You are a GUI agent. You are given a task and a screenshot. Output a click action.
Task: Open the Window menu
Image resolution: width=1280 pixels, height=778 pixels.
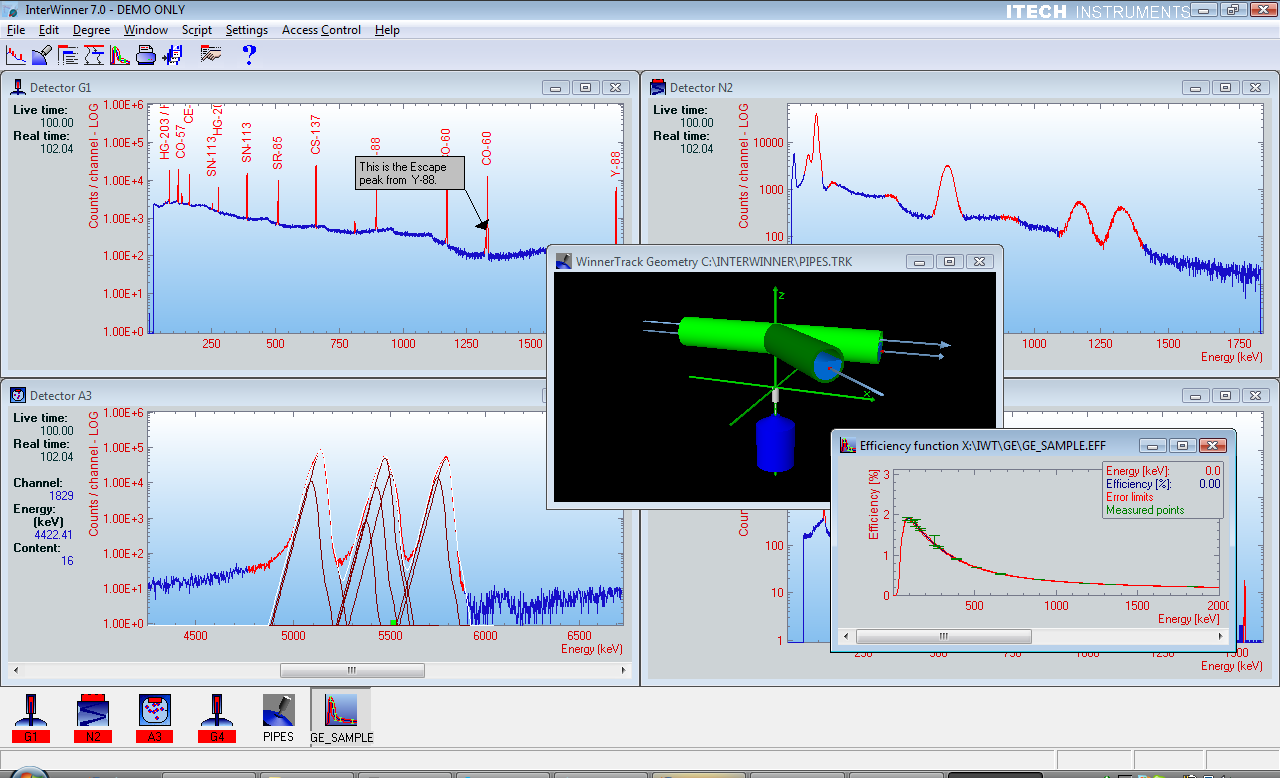tap(146, 30)
